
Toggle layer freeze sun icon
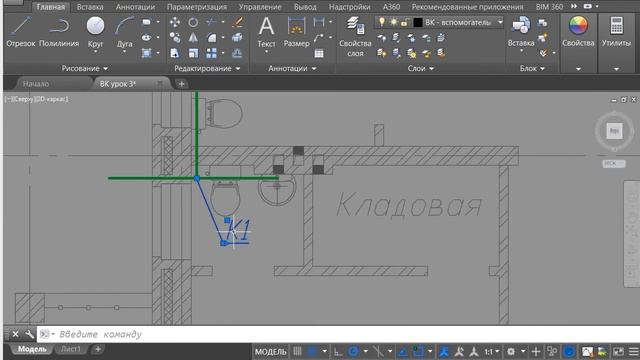coord(393,22)
